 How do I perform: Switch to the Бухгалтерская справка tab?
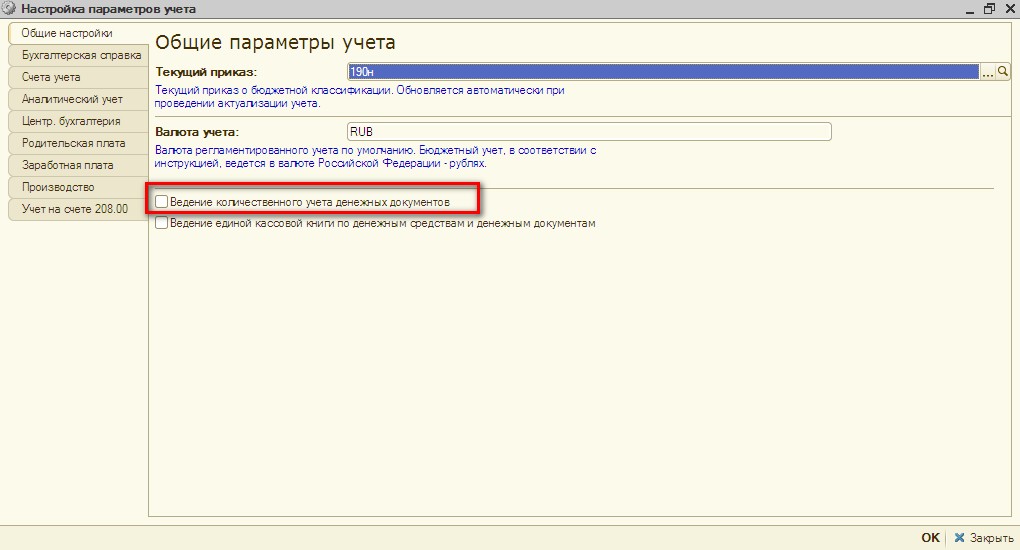[x=78, y=55]
